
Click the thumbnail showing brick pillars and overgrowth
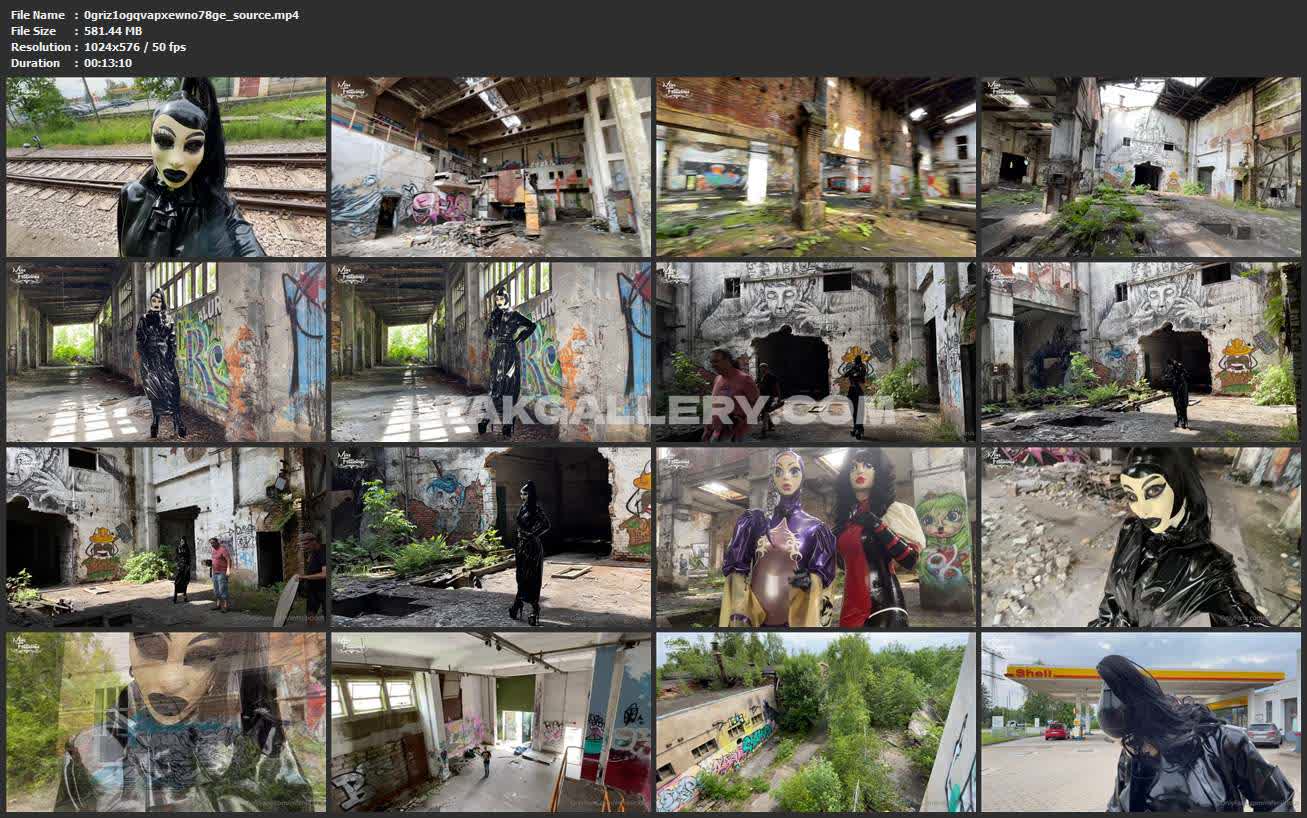pos(816,167)
